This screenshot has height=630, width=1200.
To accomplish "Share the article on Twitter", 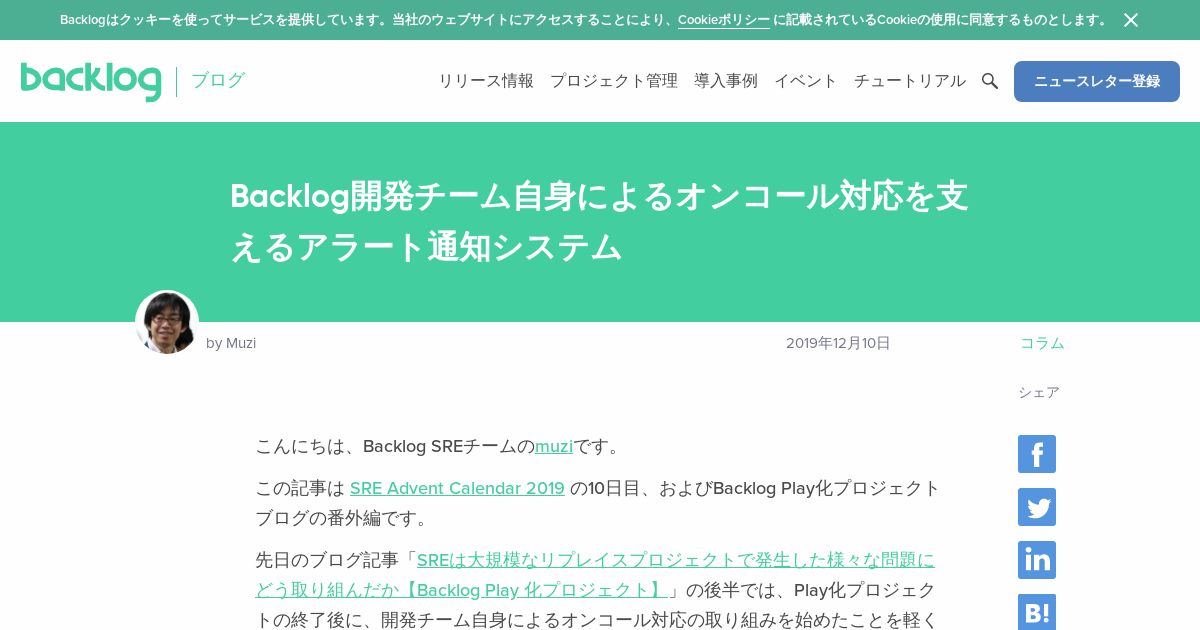I will 1037,507.
